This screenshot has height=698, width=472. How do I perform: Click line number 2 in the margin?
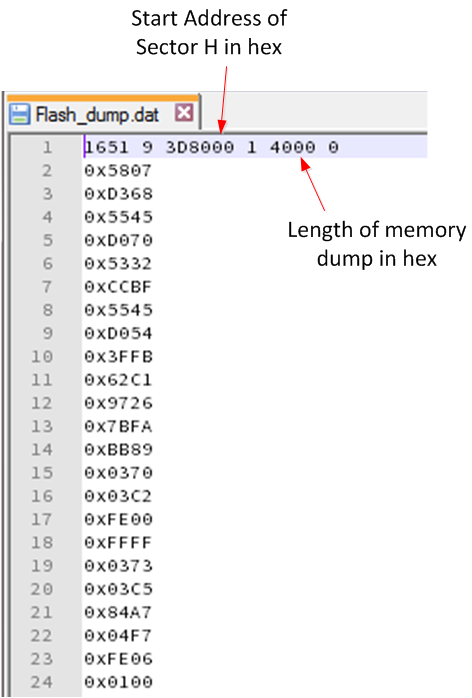pos(47,170)
